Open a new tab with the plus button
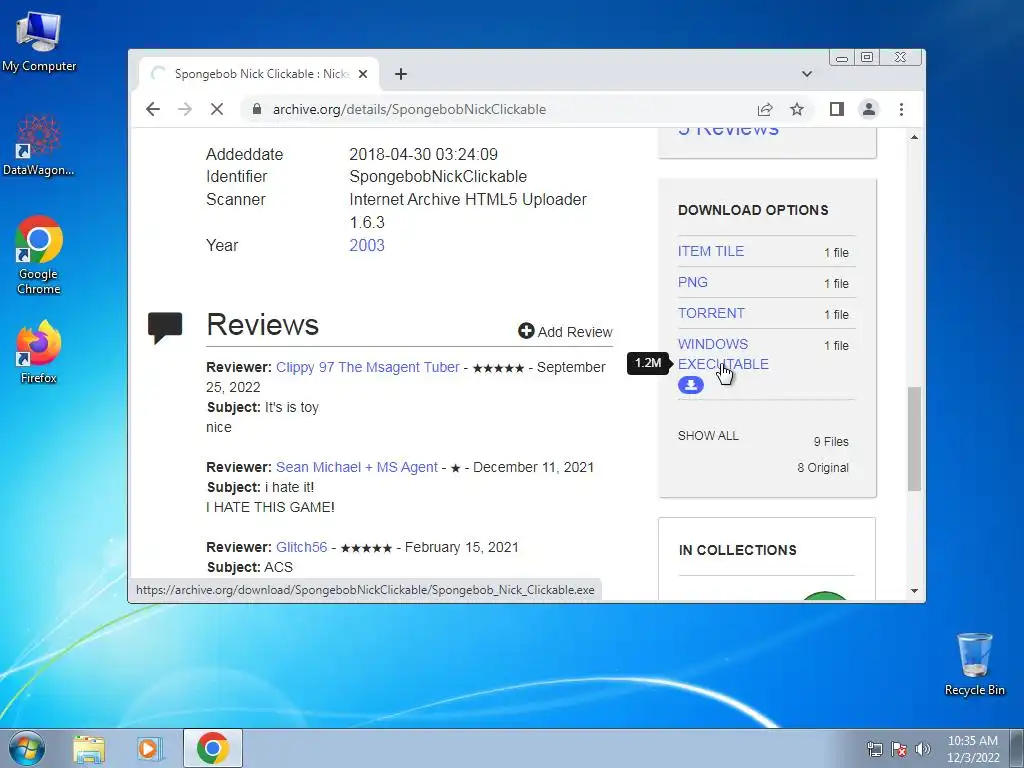This screenshot has height=768, width=1024. coord(401,74)
